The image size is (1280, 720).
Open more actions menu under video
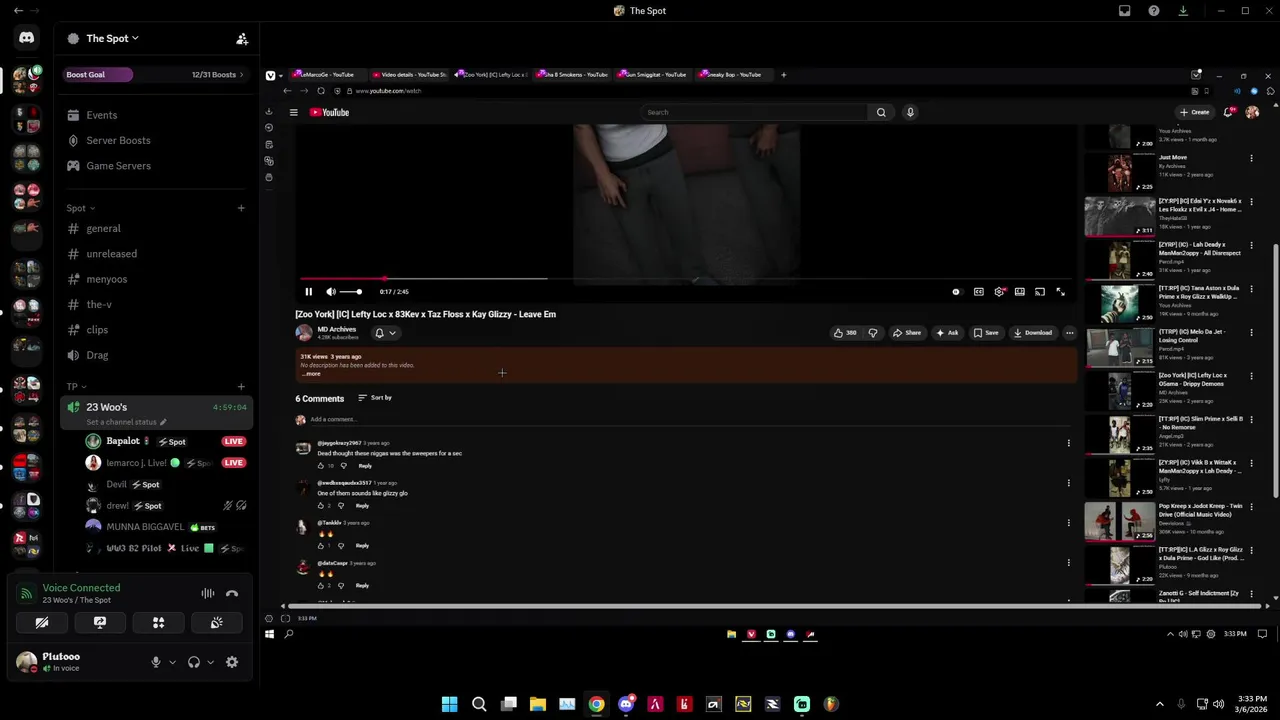point(1070,333)
